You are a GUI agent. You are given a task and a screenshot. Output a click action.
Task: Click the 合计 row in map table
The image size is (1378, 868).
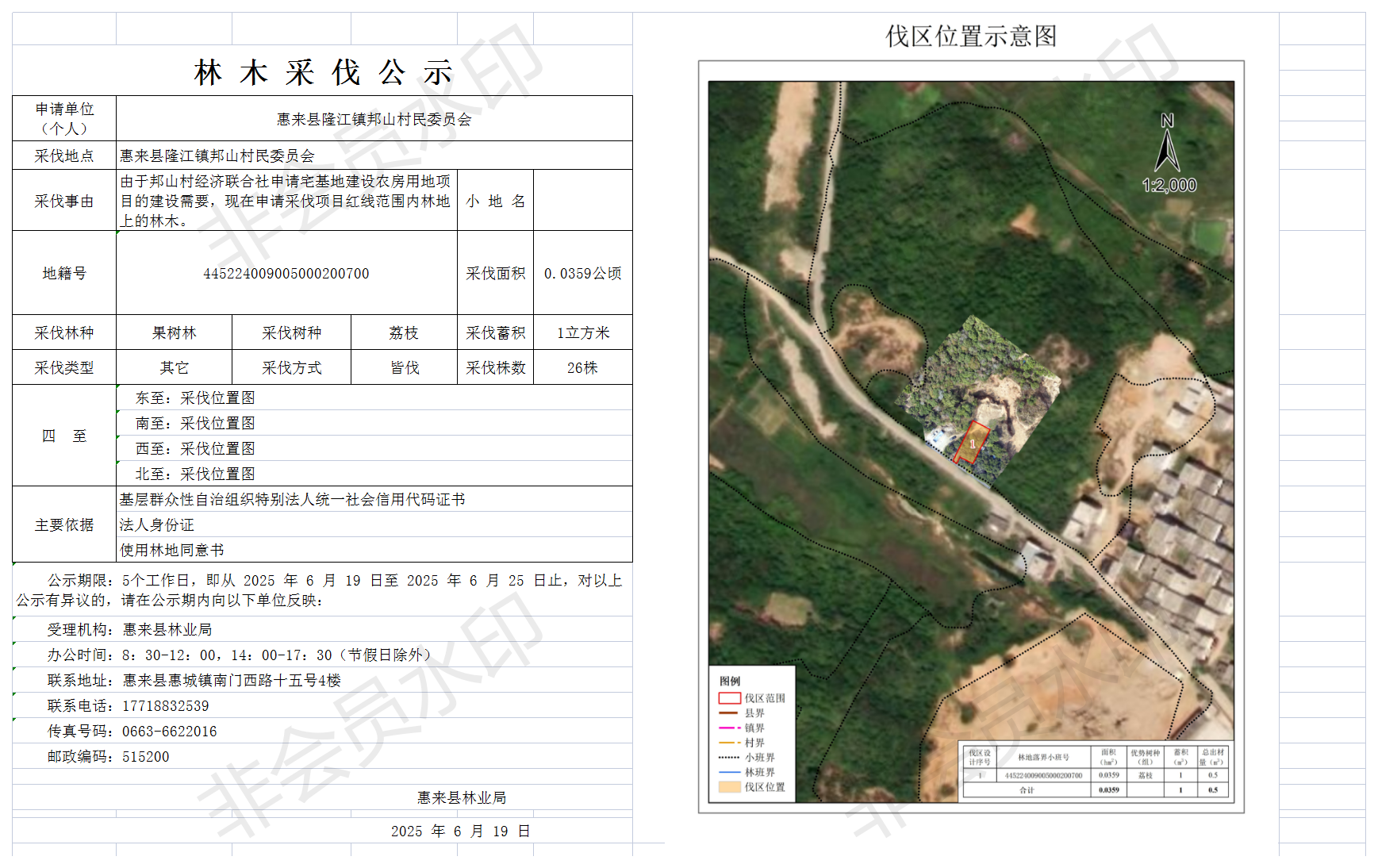1096,789
